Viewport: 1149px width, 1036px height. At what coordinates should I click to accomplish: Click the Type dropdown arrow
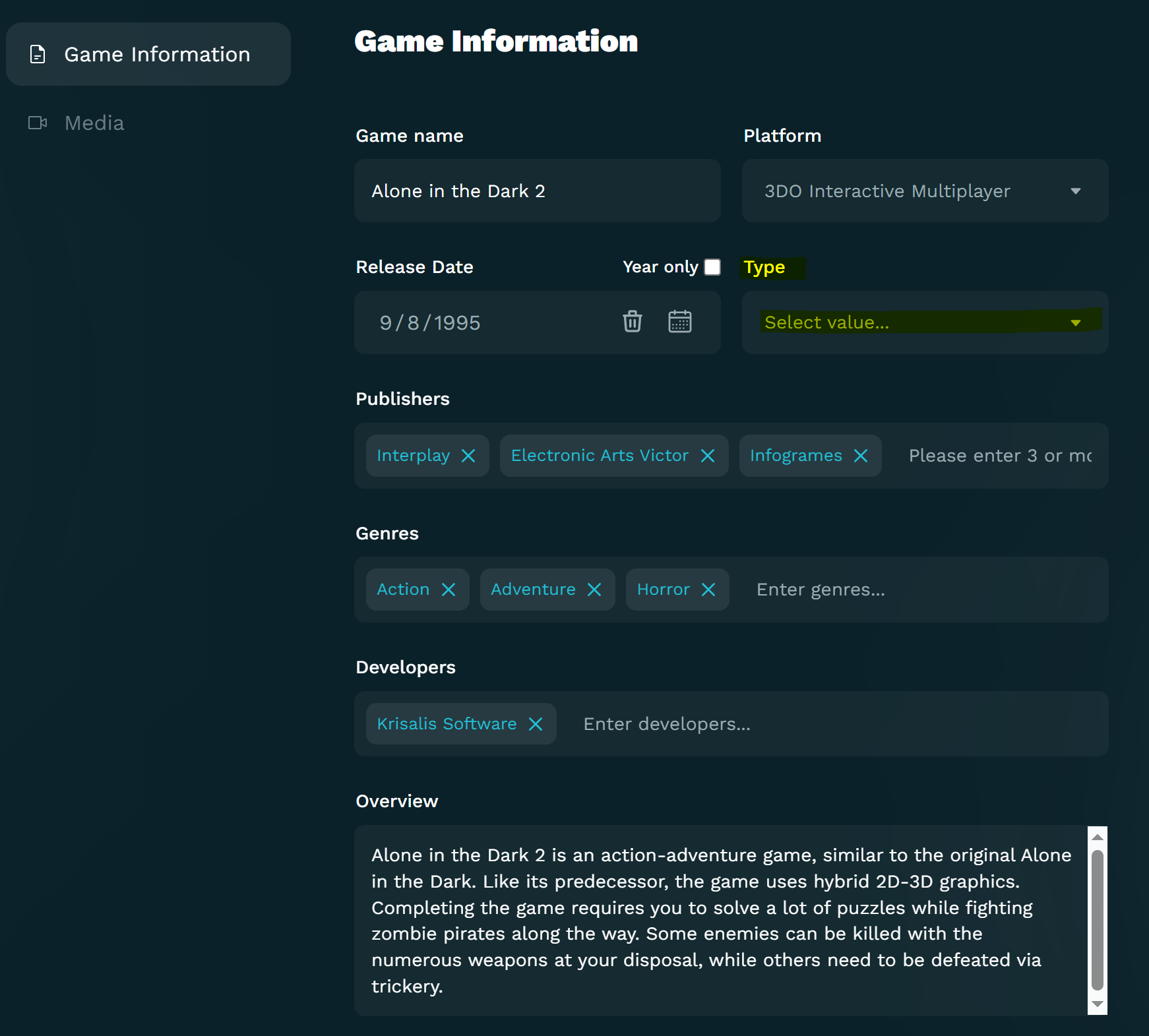[x=1076, y=323]
